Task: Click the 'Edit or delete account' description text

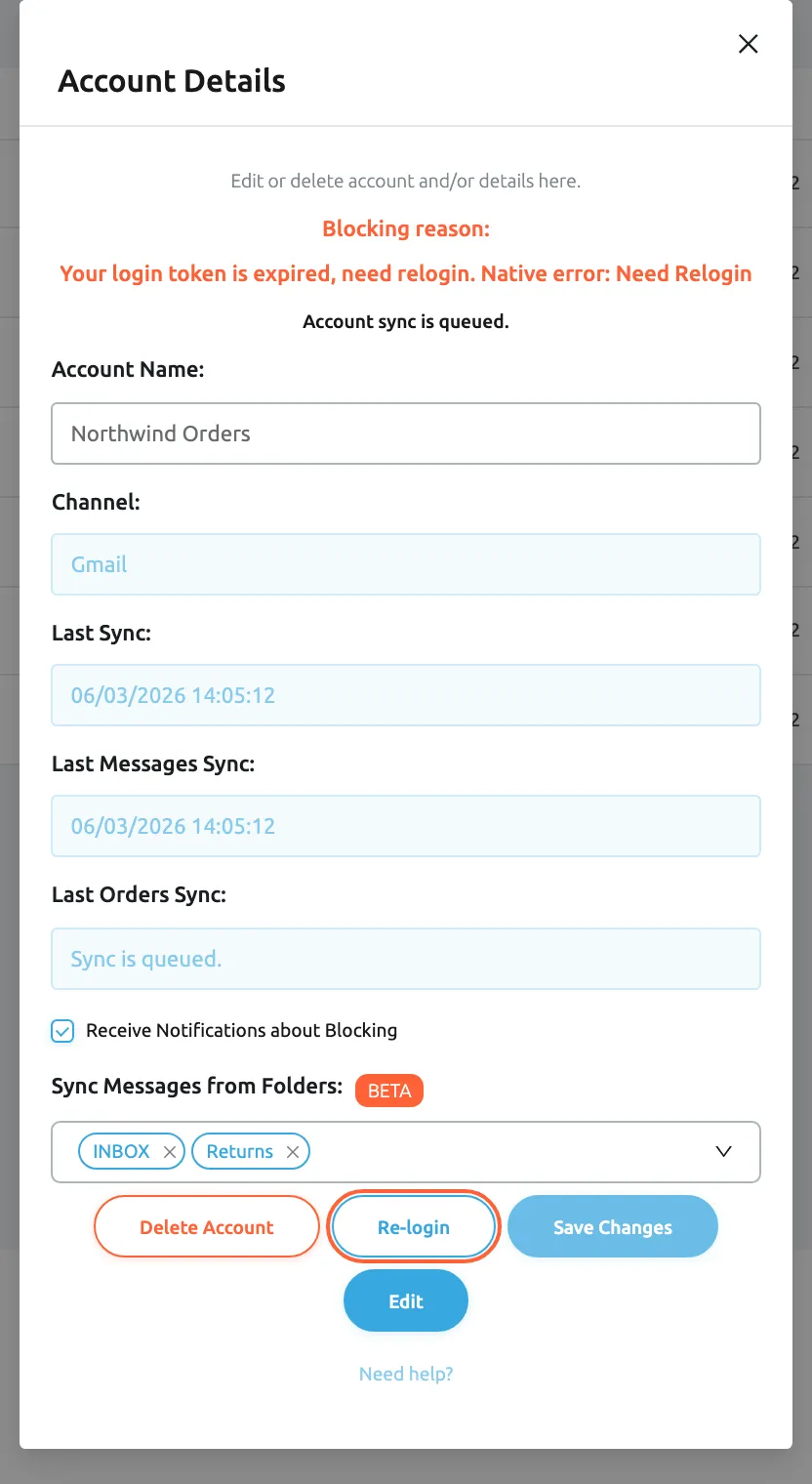Action: click(x=406, y=181)
